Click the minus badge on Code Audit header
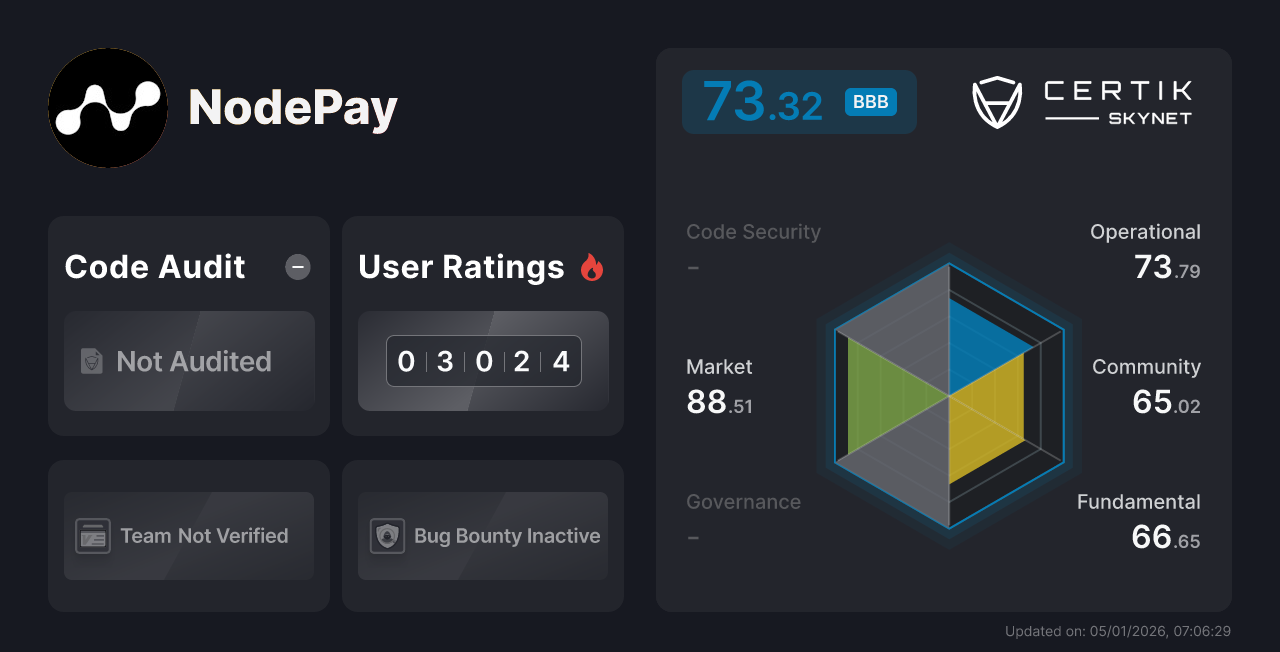The image size is (1280, 652). click(297, 267)
